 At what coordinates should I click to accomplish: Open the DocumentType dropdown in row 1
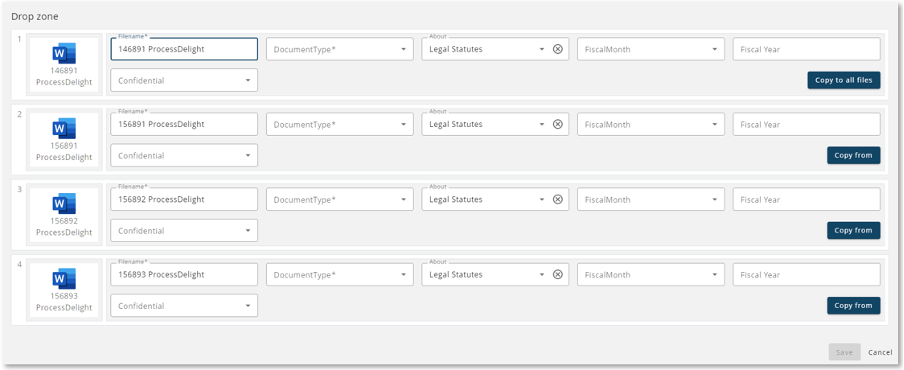pos(340,49)
